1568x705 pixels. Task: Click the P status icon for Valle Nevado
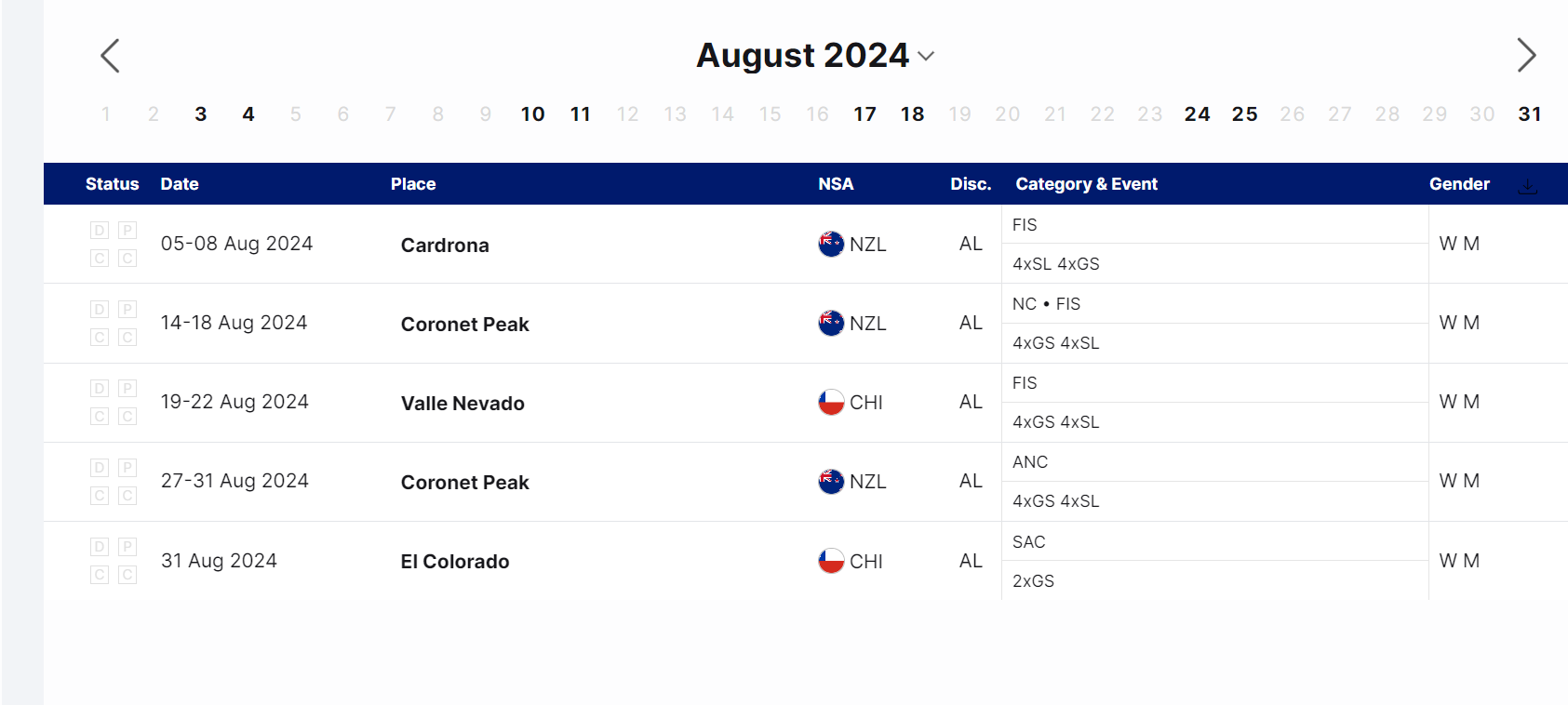pos(127,388)
